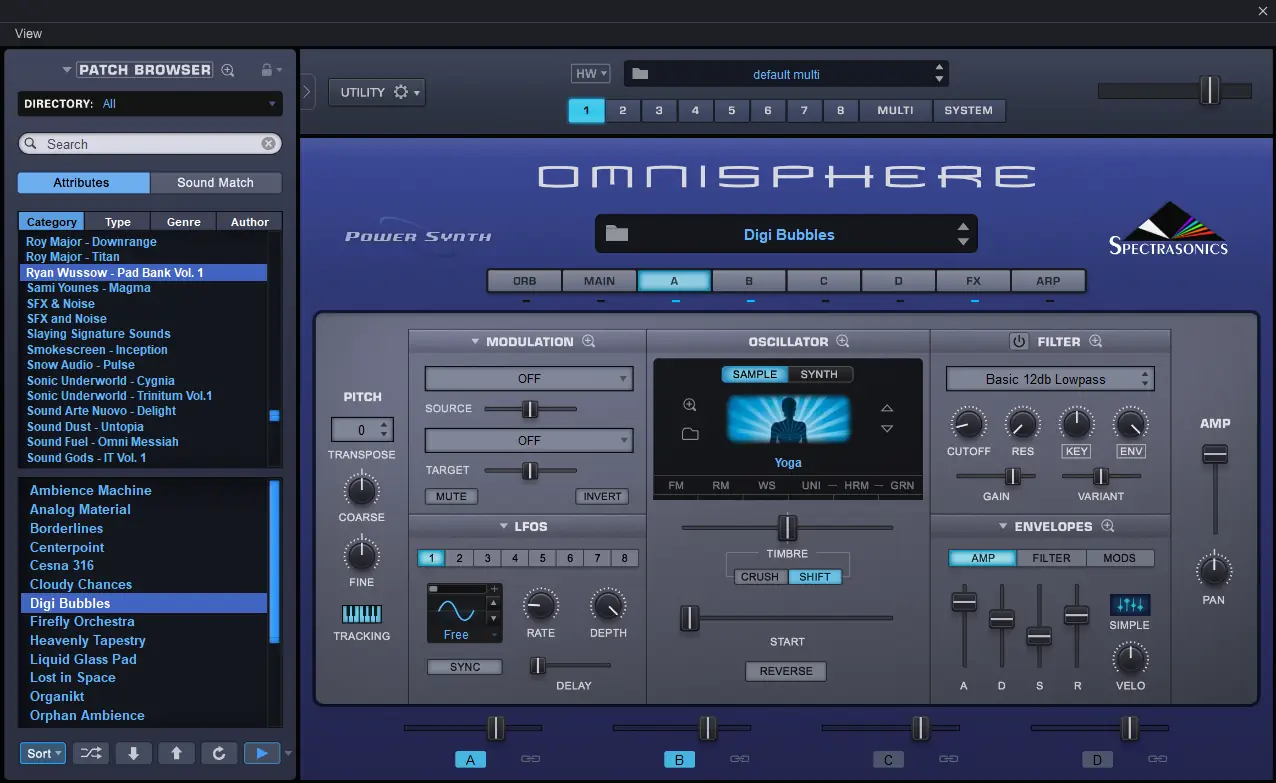Open the MULTI page button
The image size is (1276, 783).
pos(895,110)
